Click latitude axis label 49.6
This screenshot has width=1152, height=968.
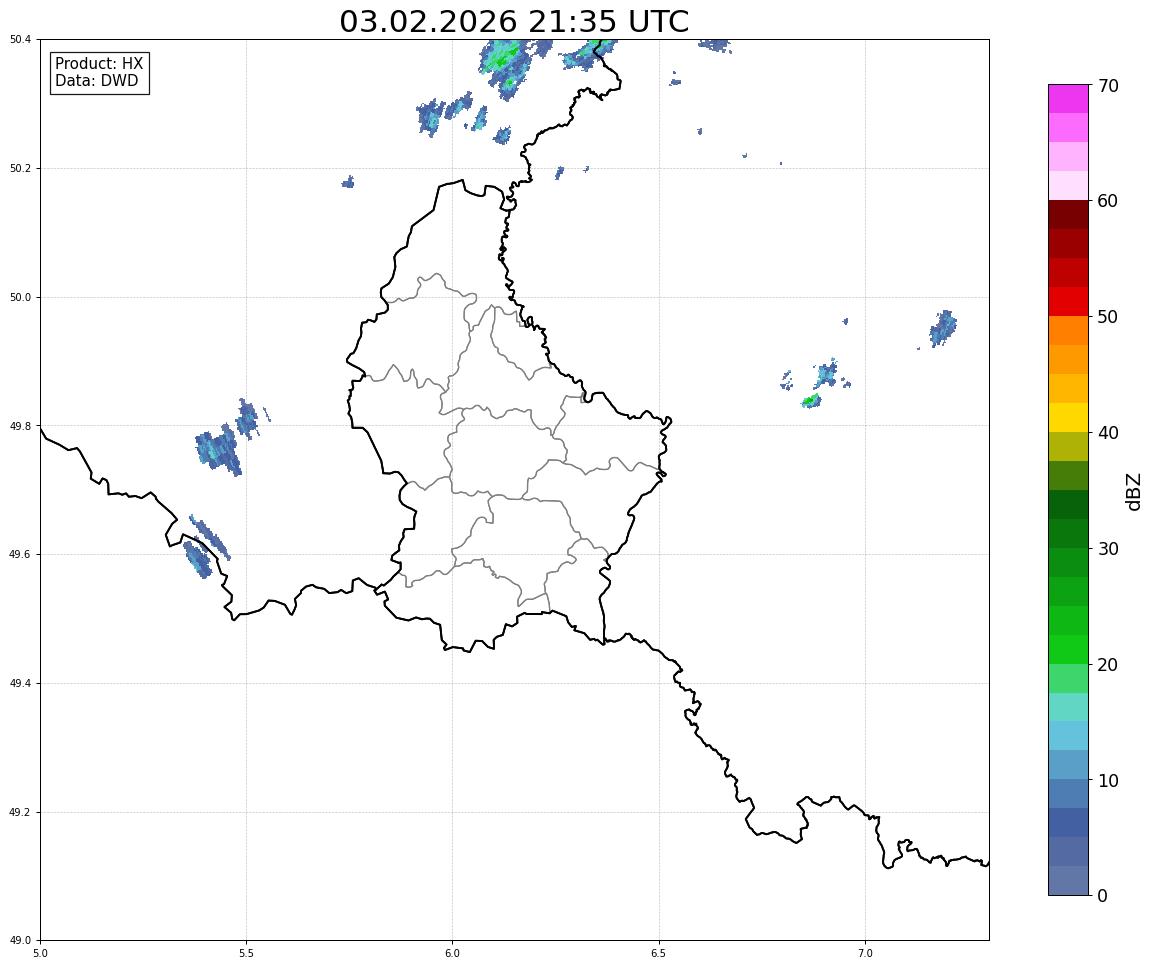(x=21, y=555)
